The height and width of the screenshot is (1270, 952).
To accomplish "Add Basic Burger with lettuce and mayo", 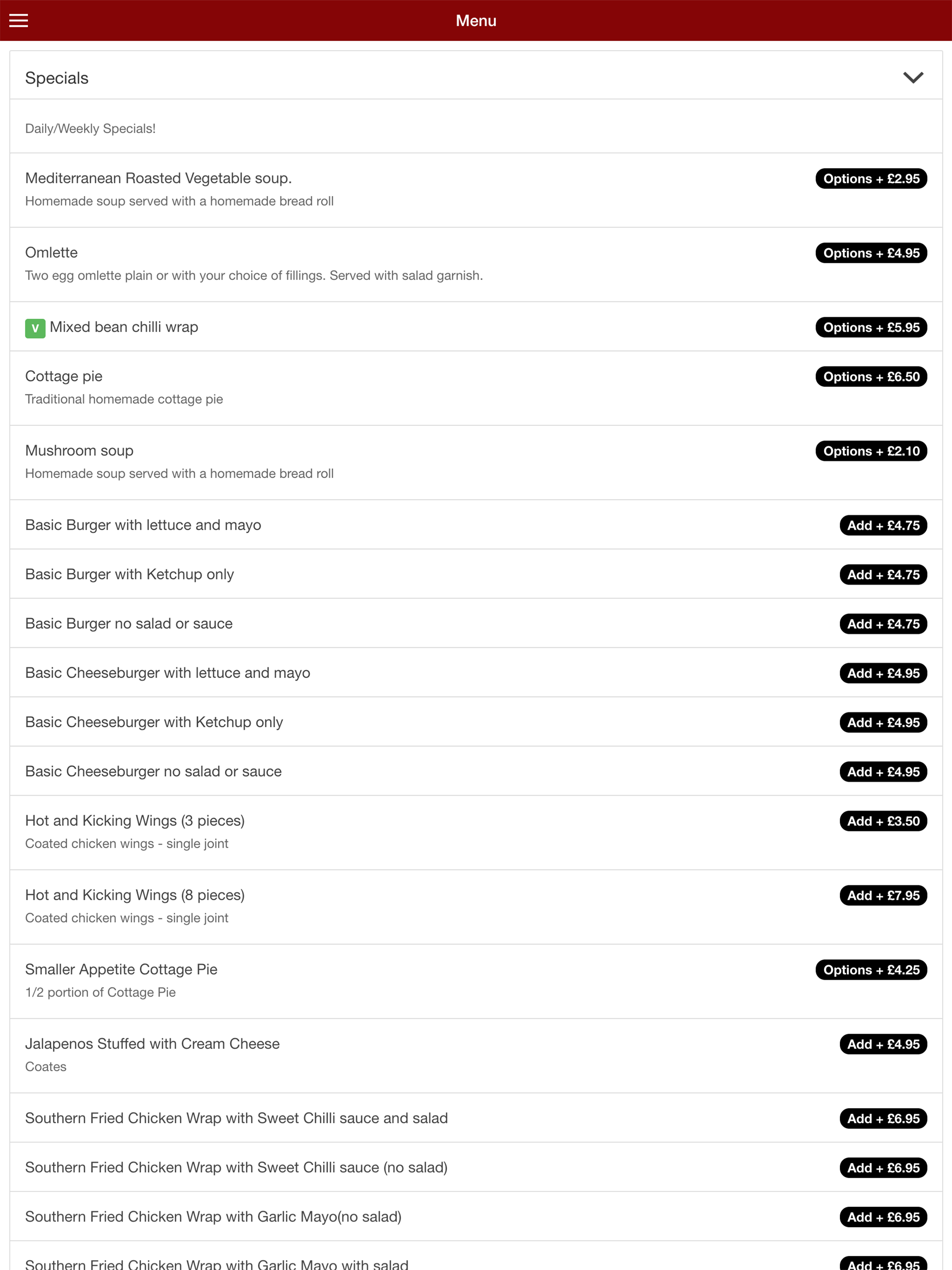I will coord(883,525).
